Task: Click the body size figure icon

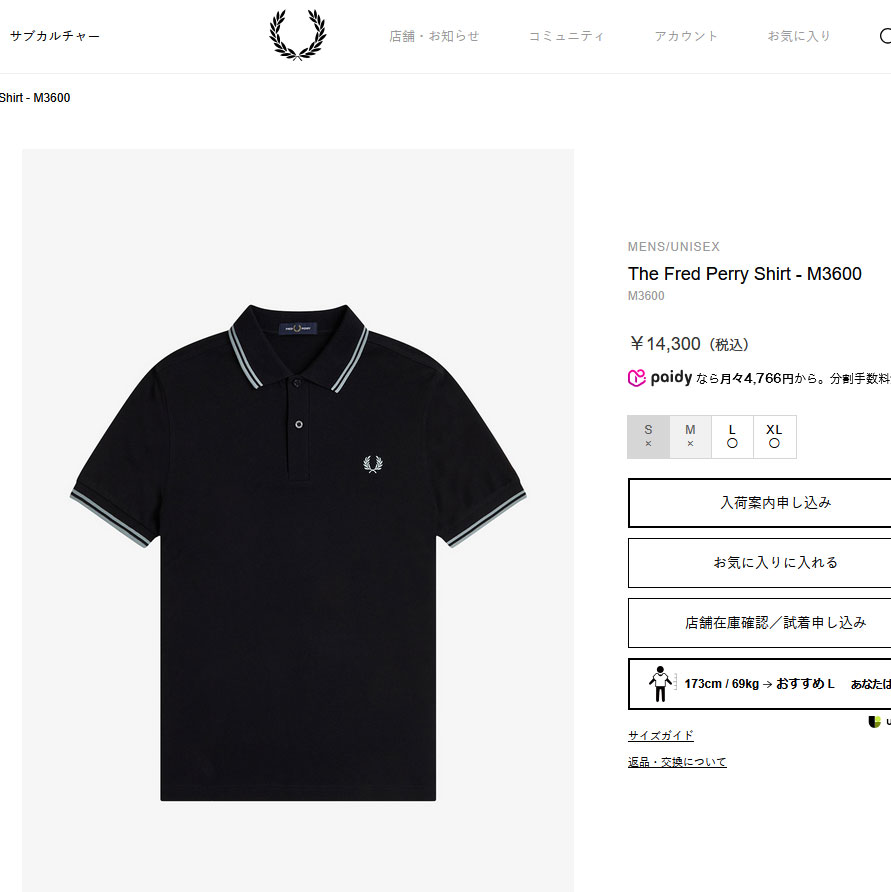Action: [x=660, y=684]
